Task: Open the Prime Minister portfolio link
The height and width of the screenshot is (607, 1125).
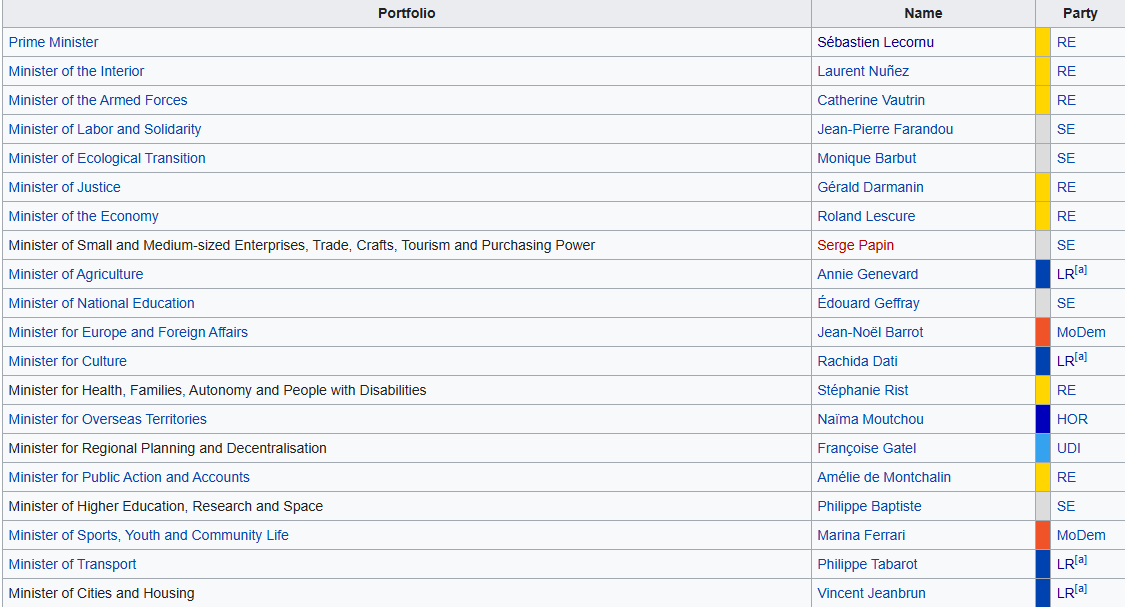Action: pyautogui.click(x=53, y=42)
